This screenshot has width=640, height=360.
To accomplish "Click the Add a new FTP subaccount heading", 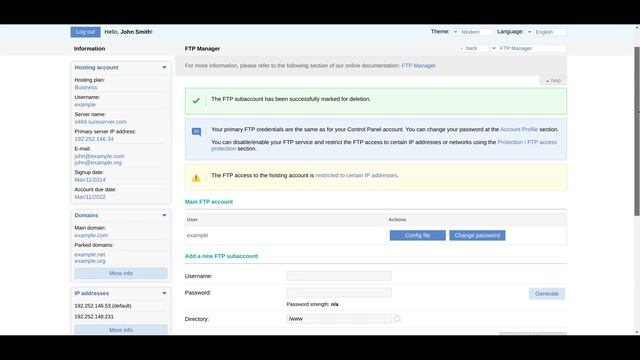I will pos(221,256).
